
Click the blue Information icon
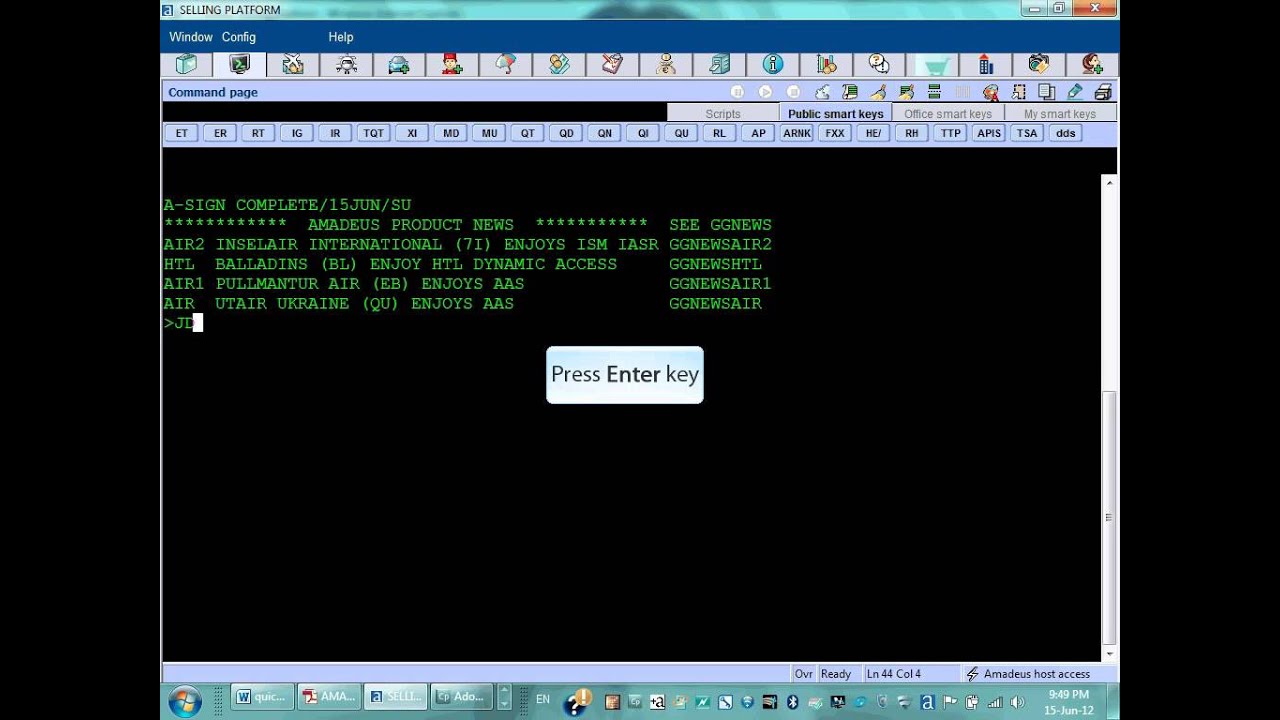coord(773,65)
